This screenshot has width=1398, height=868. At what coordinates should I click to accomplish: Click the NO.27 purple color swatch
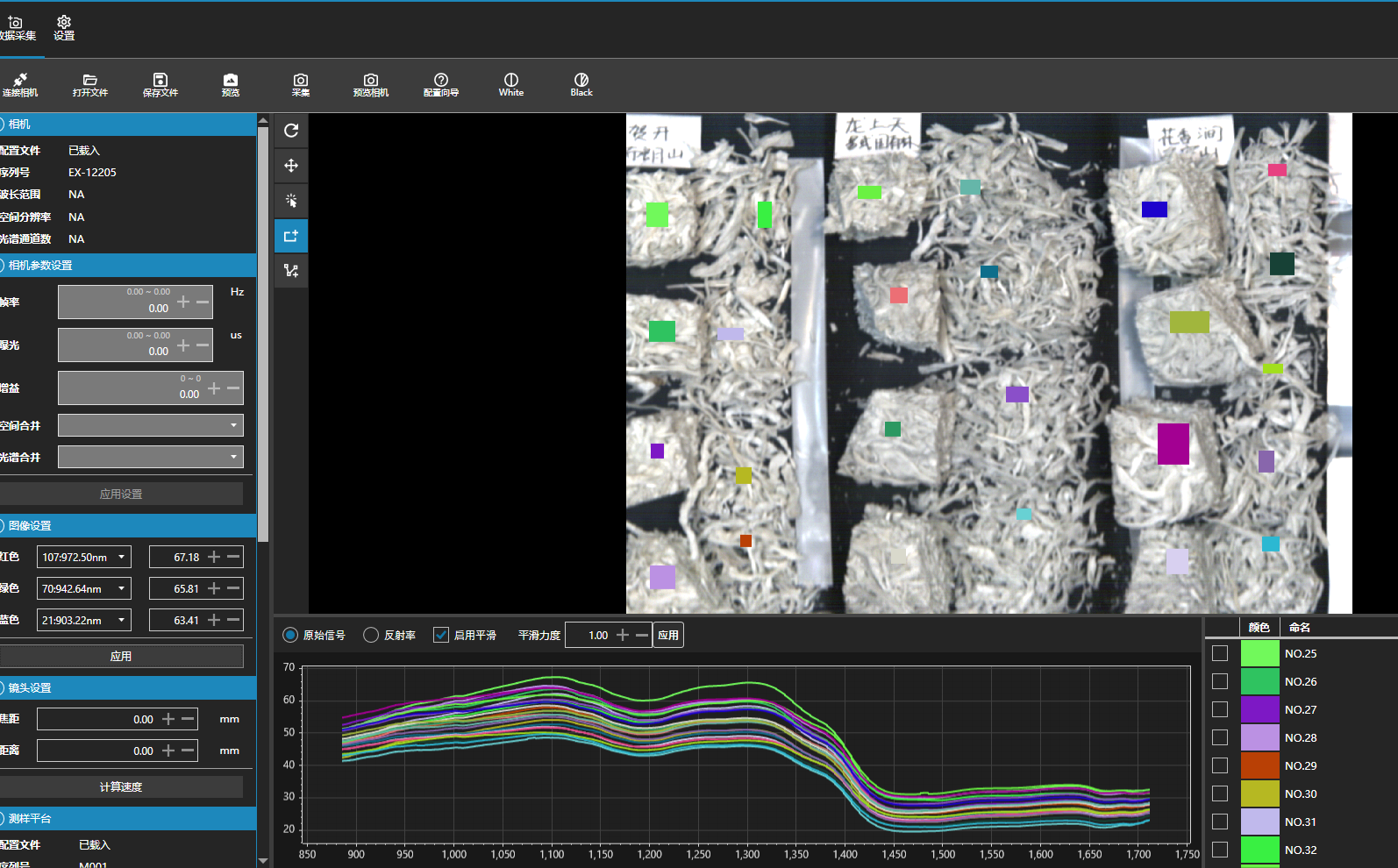(1259, 709)
